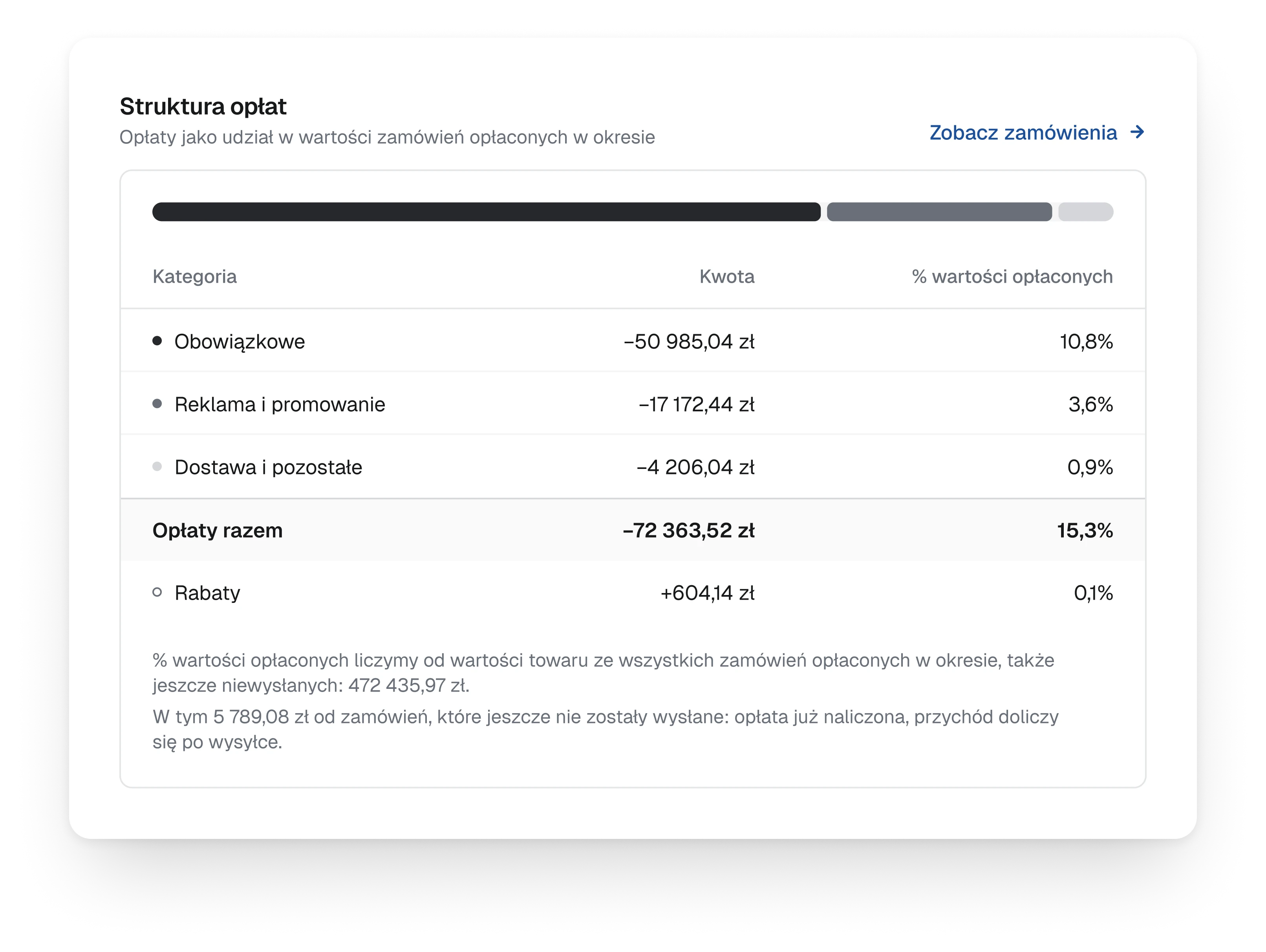Click amount −50 985,04 zł
Image resolution: width=1266 pixels, height=952 pixels.
689,342
